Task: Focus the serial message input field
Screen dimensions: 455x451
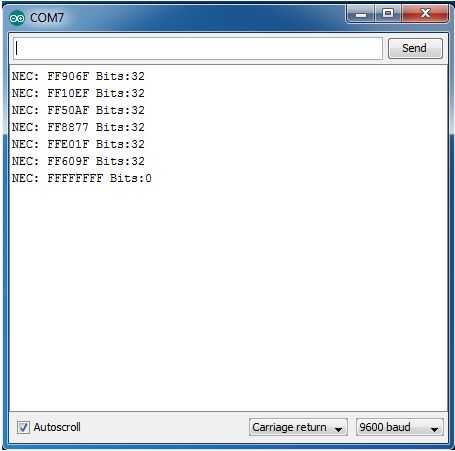Action: [x=198, y=48]
